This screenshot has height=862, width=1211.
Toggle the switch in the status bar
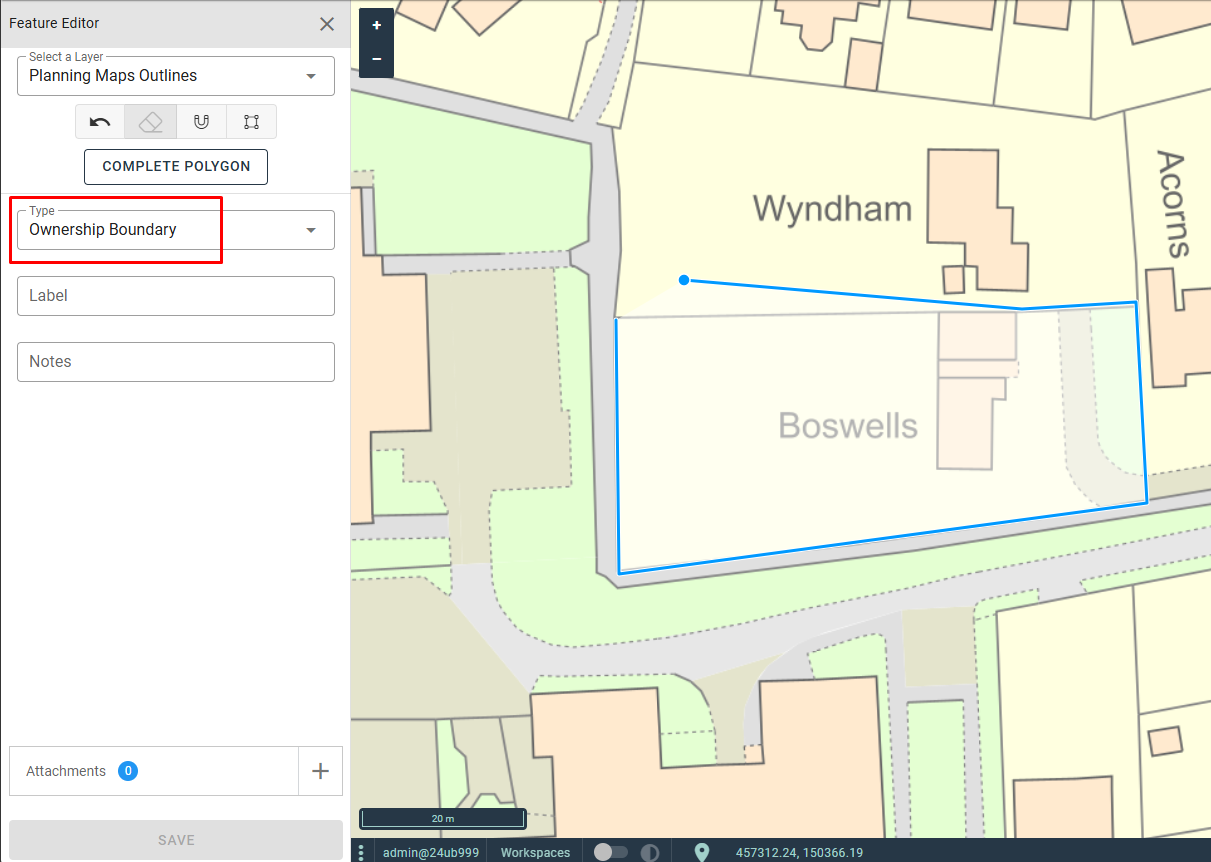click(611, 852)
